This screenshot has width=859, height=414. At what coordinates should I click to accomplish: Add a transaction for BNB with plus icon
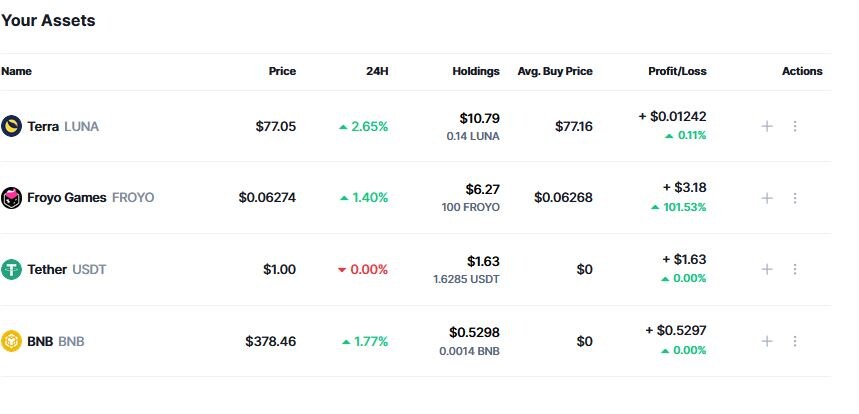point(767,341)
